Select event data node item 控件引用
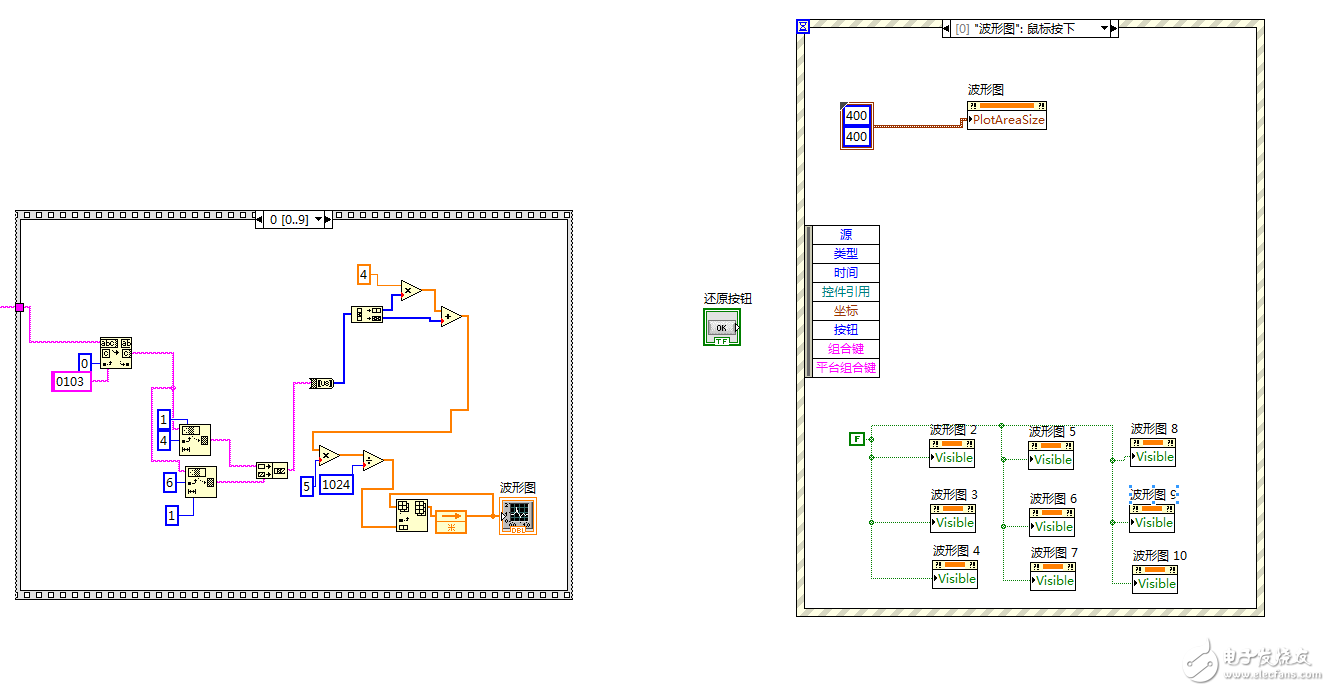This screenshot has width=1330, height=691. [x=846, y=292]
